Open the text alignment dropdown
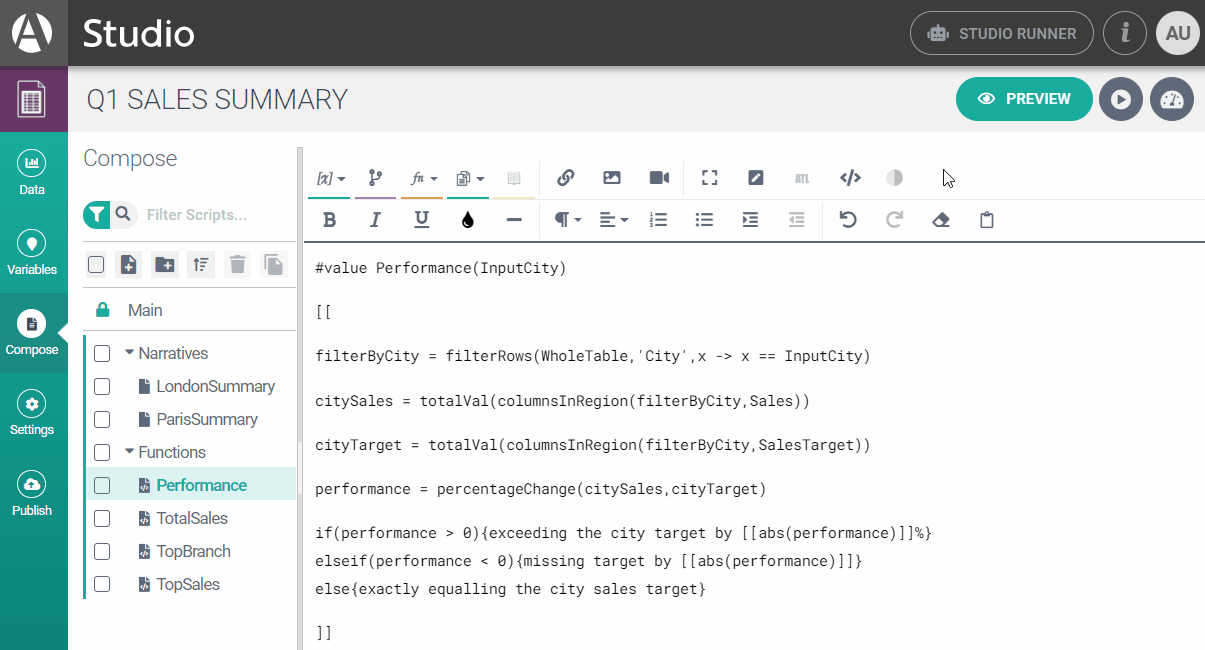Screen dimensions: 1205x650 tap(613, 220)
